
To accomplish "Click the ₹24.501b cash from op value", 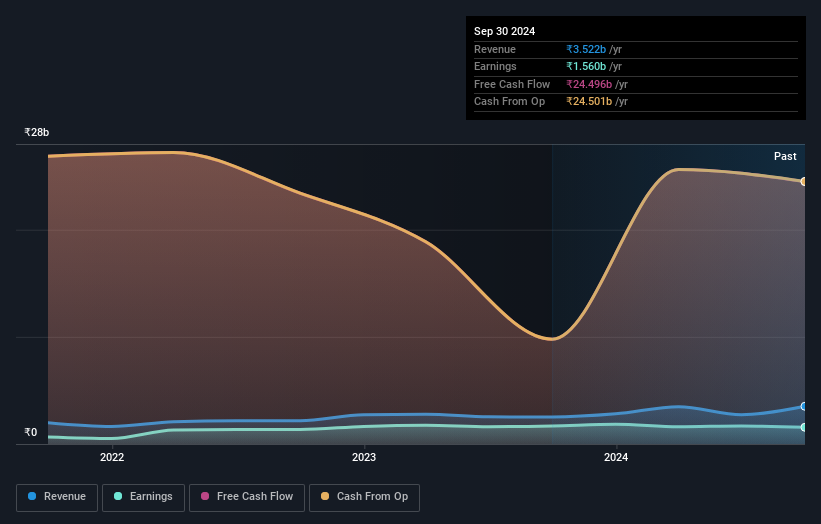I will tap(589, 102).
